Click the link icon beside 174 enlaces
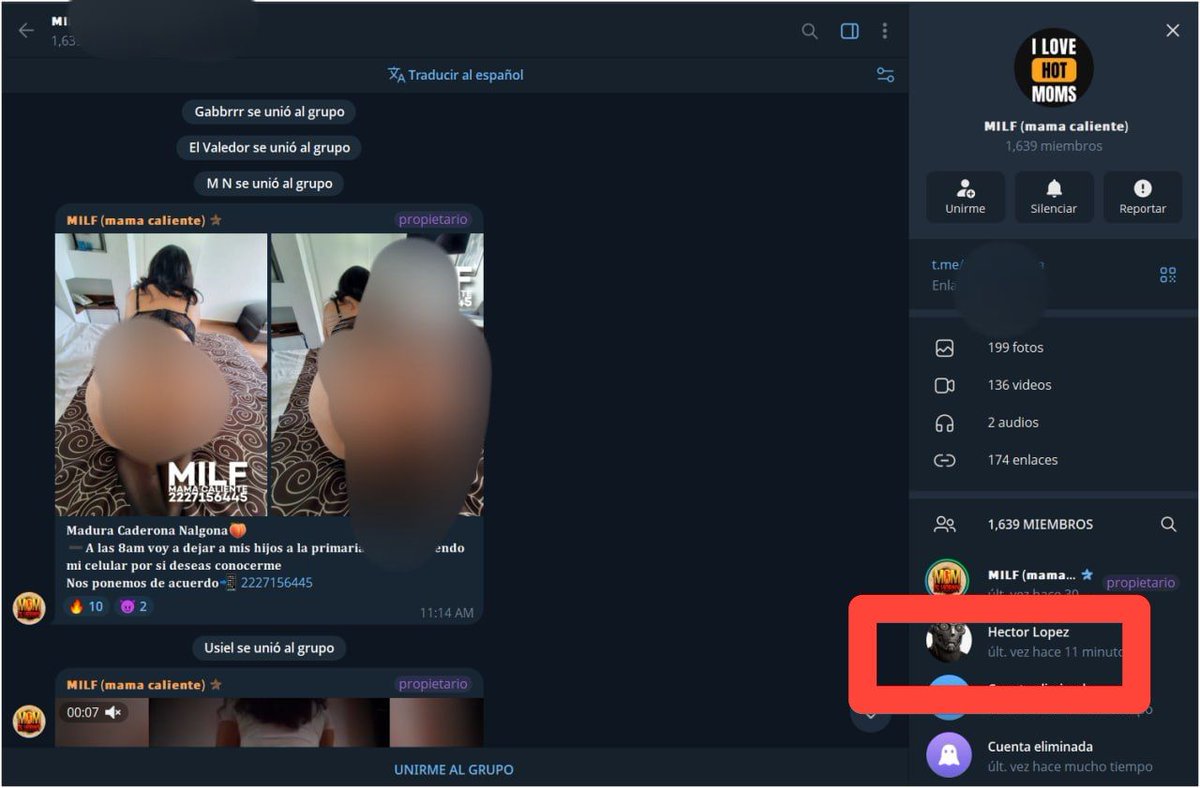This screenshot has height=788, width=1200. coord(944,460)
